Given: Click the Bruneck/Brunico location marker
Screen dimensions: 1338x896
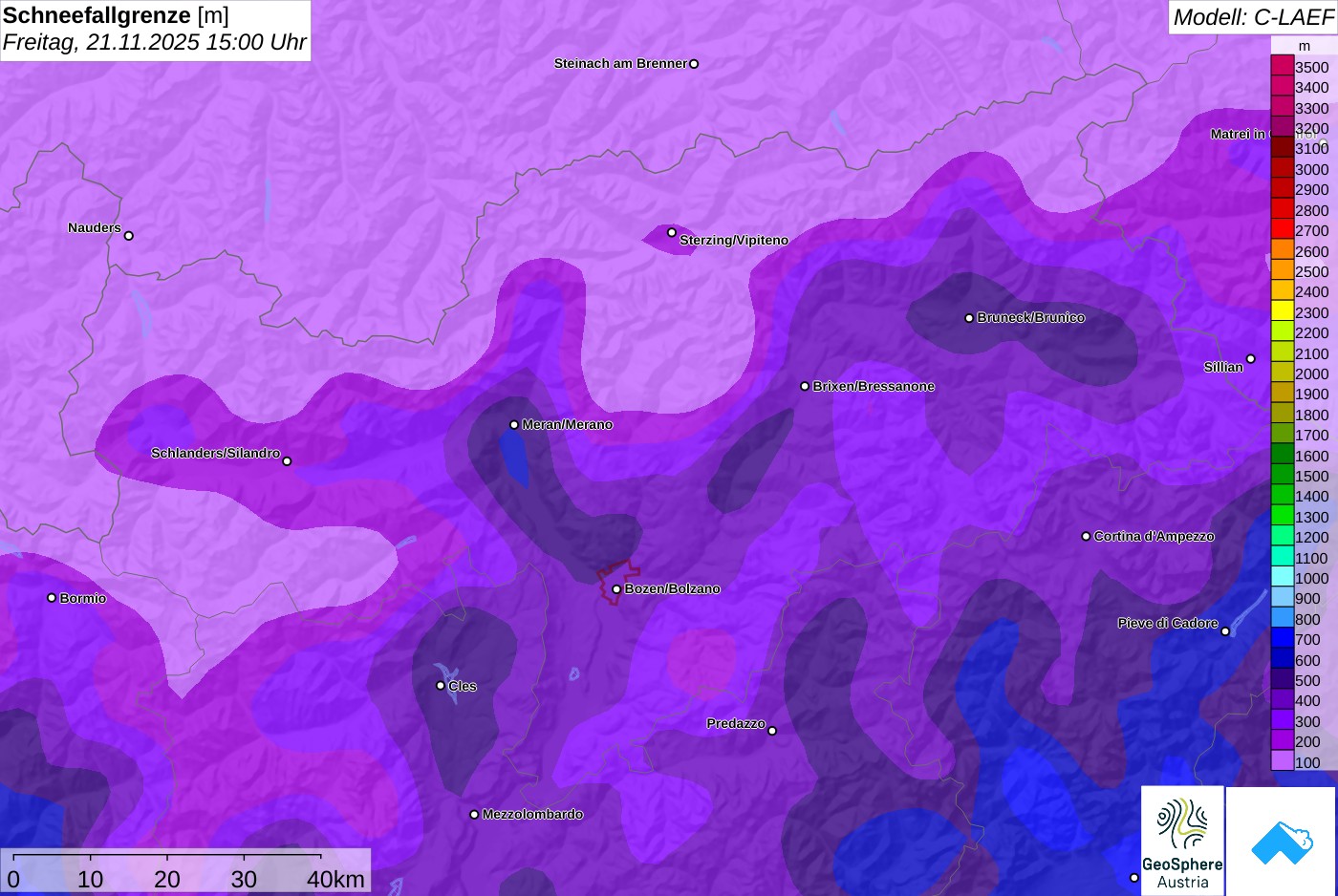Looking at the screenshot, I should 969,318.
